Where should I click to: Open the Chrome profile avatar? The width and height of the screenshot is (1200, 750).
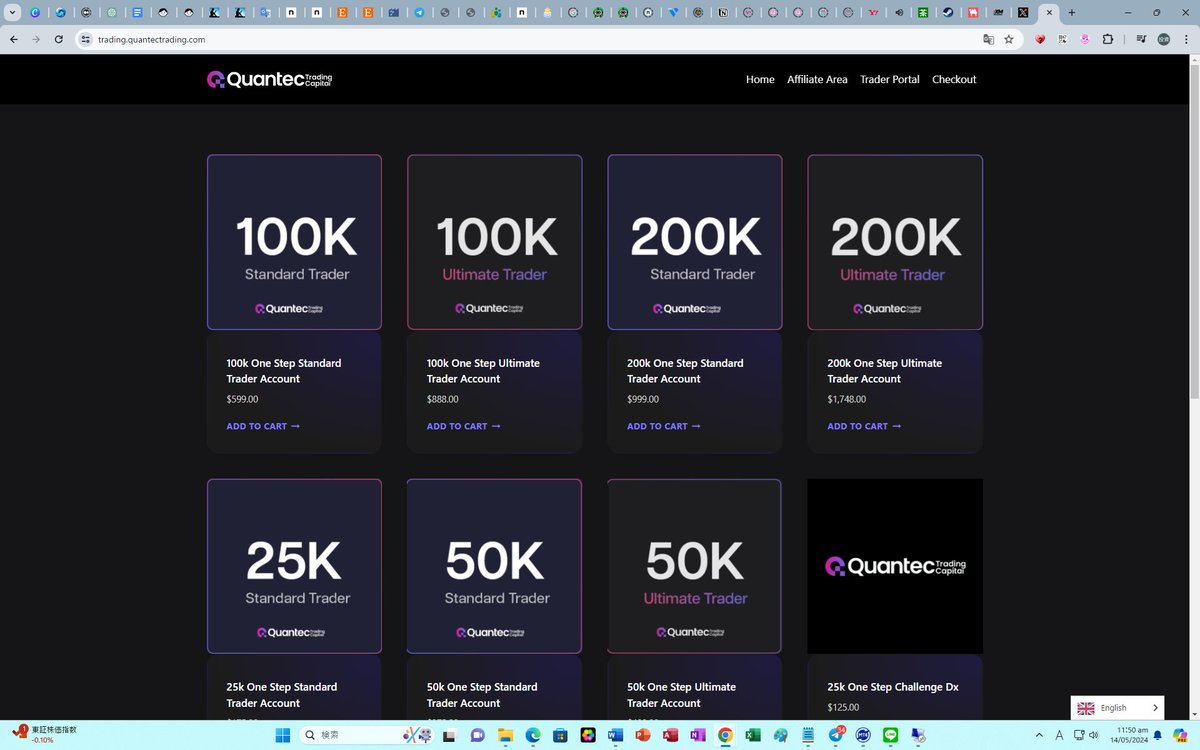(x=1163, y=39)
